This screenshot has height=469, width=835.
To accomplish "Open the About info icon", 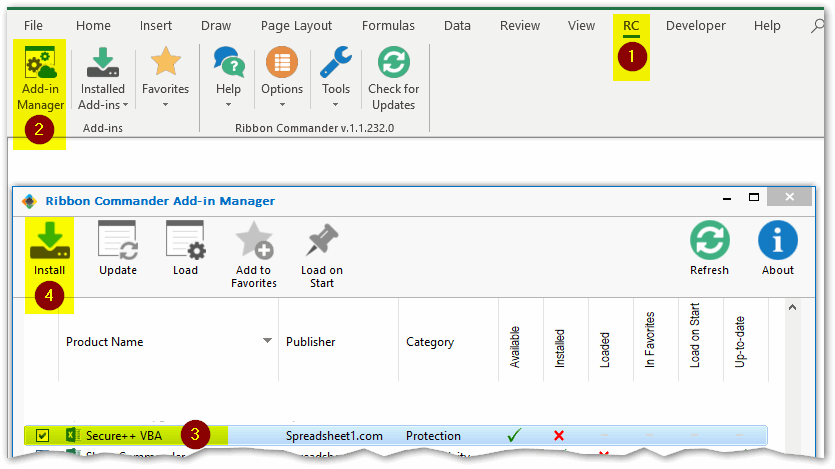I will point(777,240).
